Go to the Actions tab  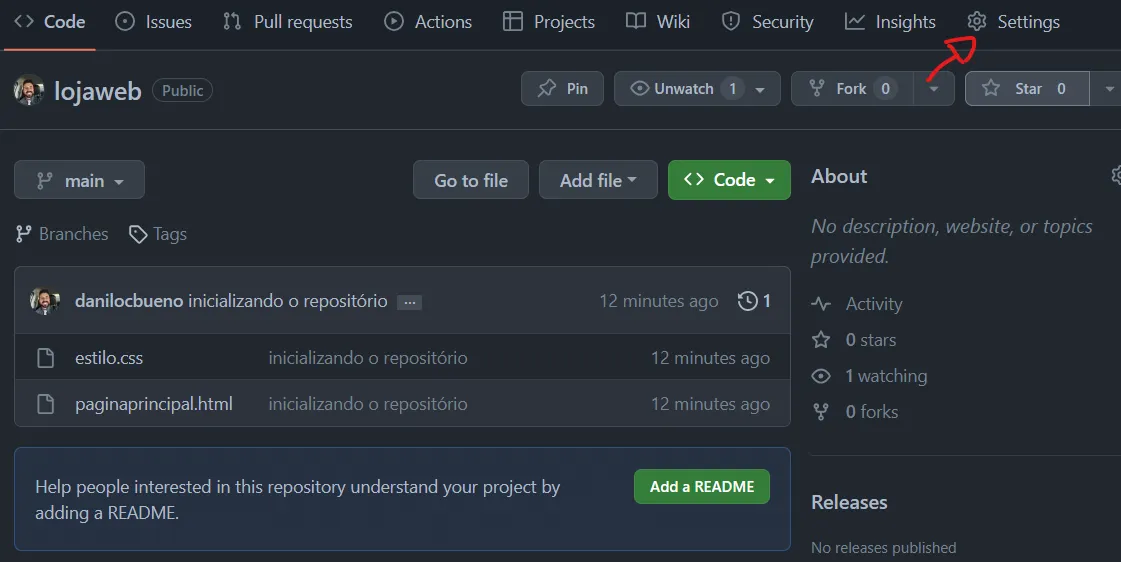click(x=428, y=22)
